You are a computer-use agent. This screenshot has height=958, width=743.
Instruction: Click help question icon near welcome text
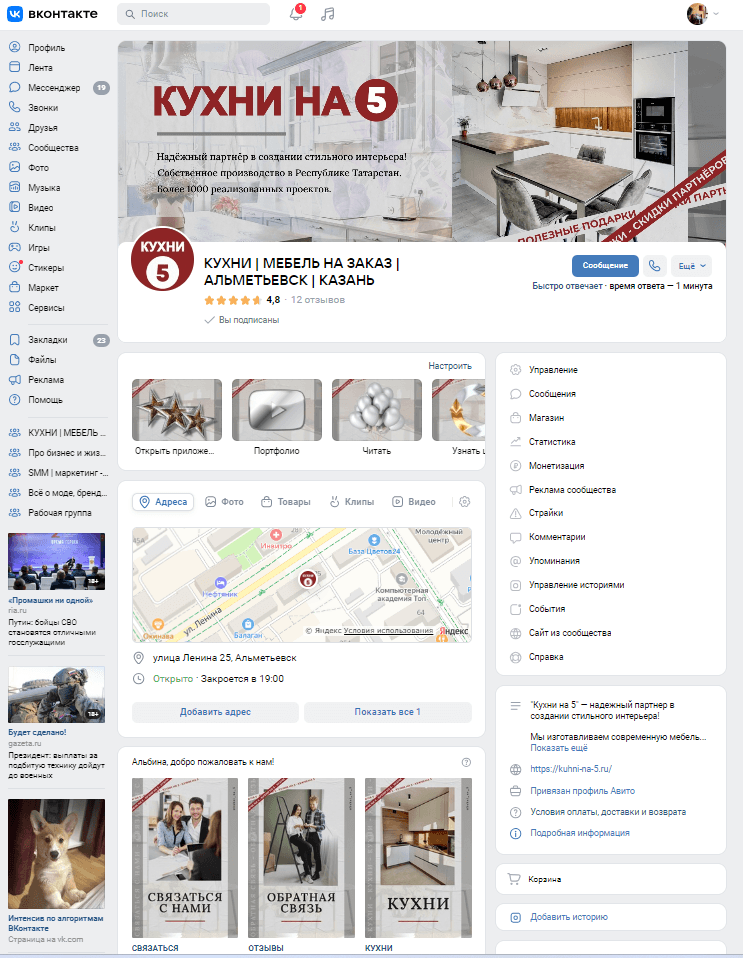pyautogui.click(x=466, y=762)
